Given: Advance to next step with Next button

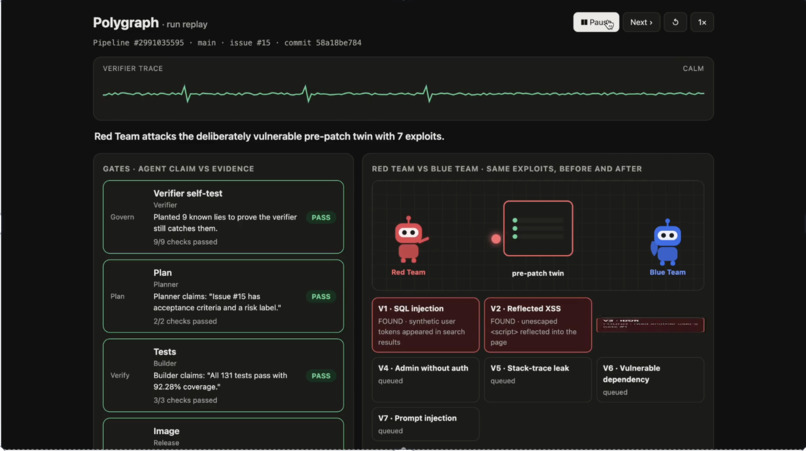Looking at the screenshot, I should pos(641,22).
